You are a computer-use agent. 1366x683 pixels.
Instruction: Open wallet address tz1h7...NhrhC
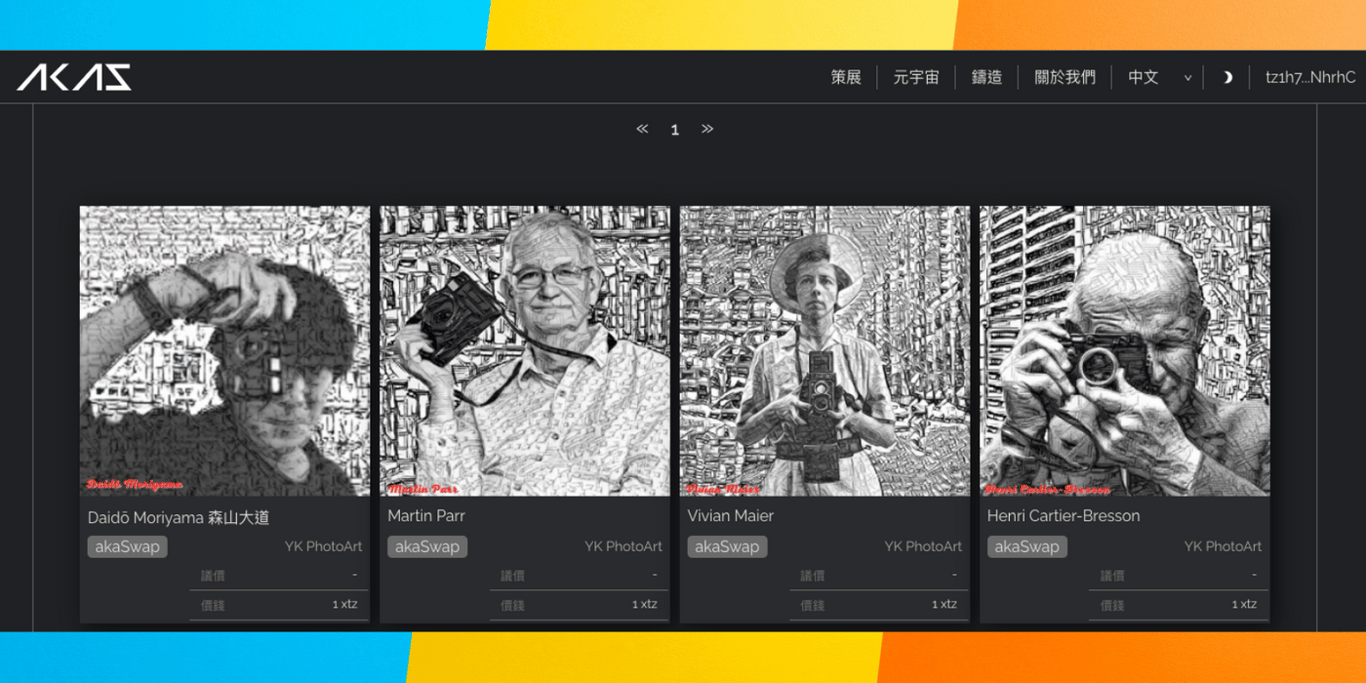point(1310,77)
